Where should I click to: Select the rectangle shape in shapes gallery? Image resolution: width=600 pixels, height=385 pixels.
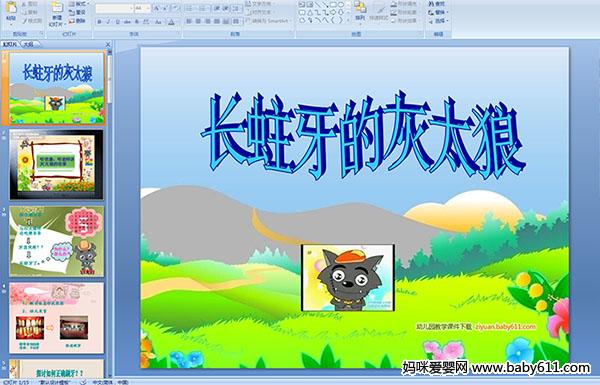tap(333, 4)
